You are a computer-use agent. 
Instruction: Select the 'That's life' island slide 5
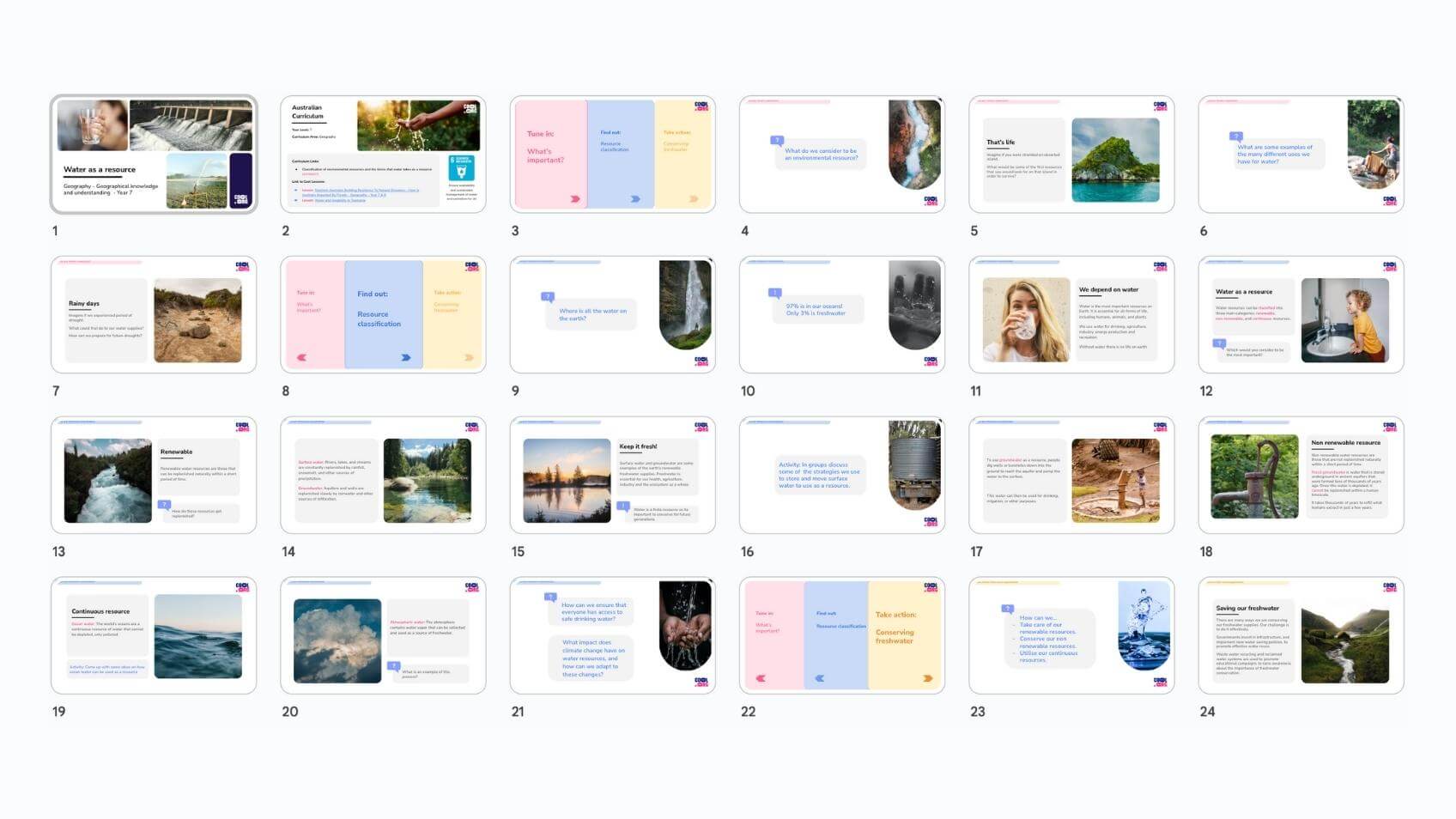1071,155
